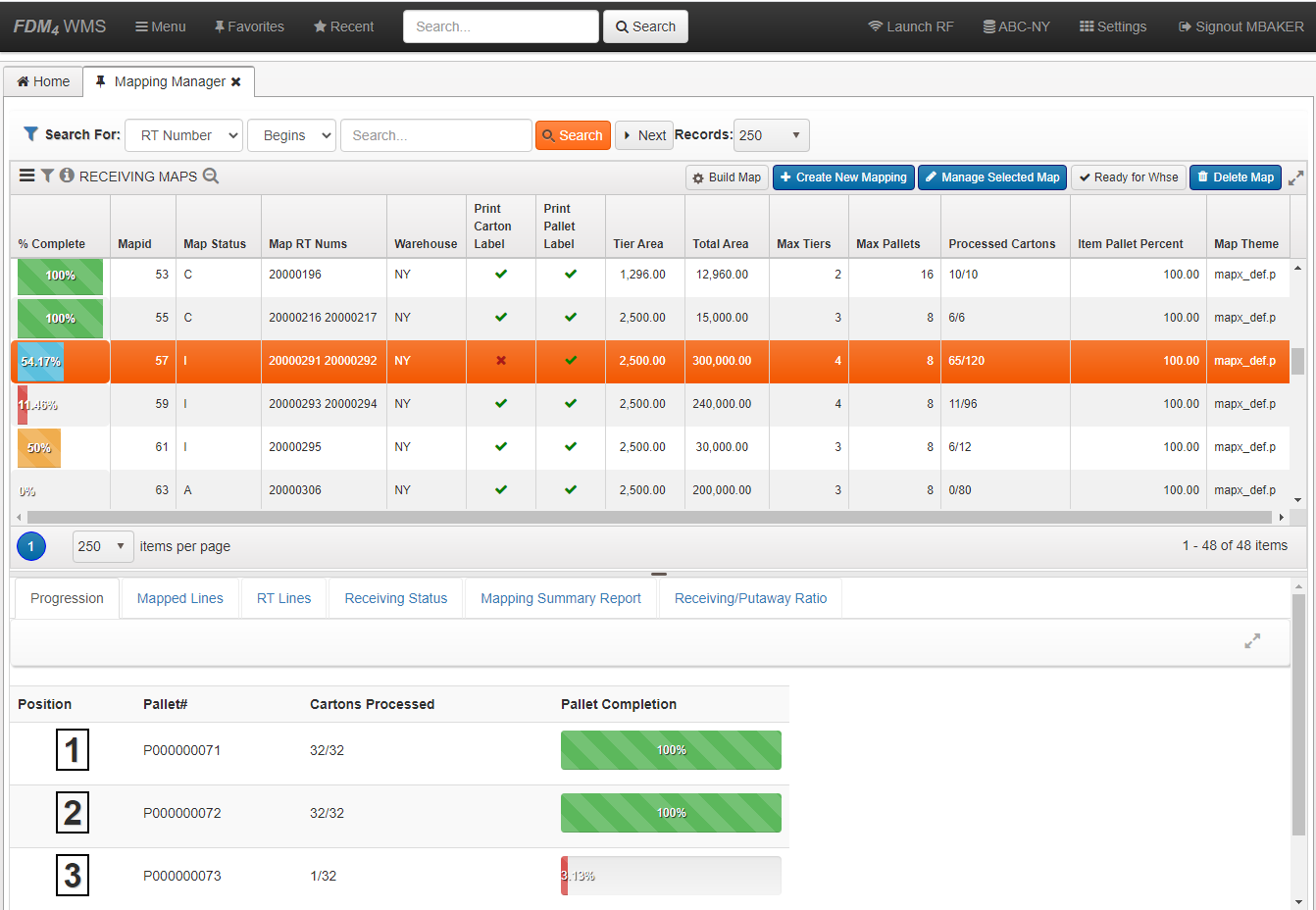Switch to the Progression tab
Viewport: 1316px width, 910px height.
click(x=67, y=598)
